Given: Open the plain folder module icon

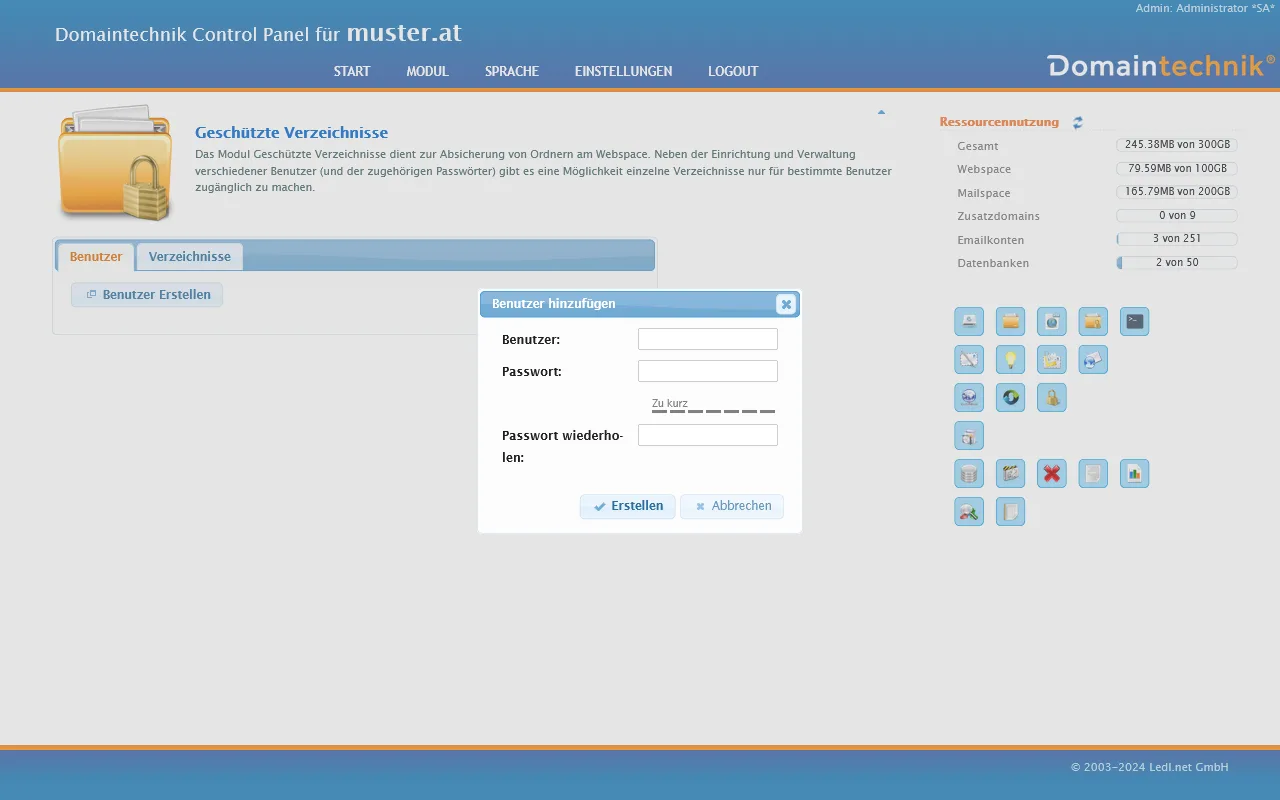Looking at the screenshot, I should click(1010, 322).
